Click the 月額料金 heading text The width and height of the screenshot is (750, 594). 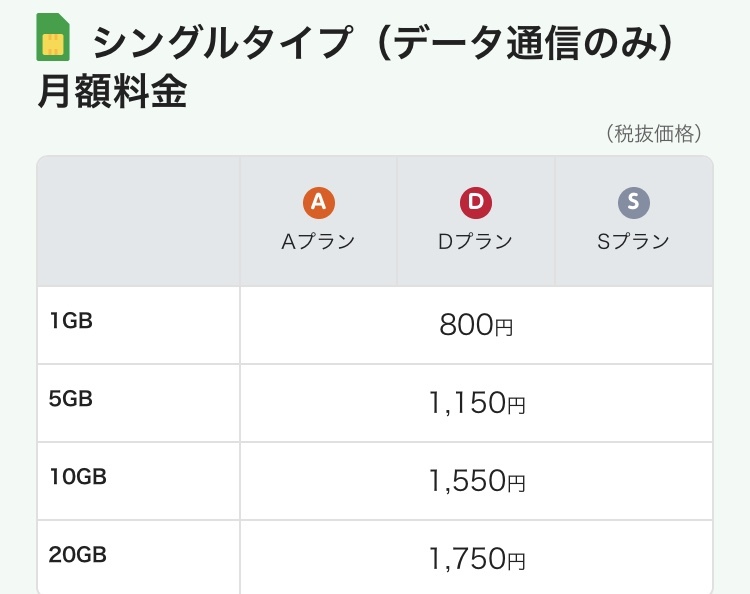pyautogui.click(x=112, y=93)
